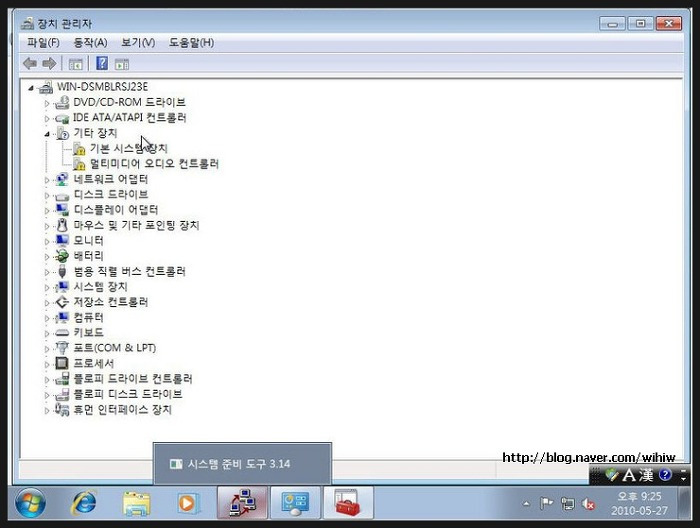Expand the 시스템 장치 node
Viewport: 700px width, 528px height.
pos(47,288)
